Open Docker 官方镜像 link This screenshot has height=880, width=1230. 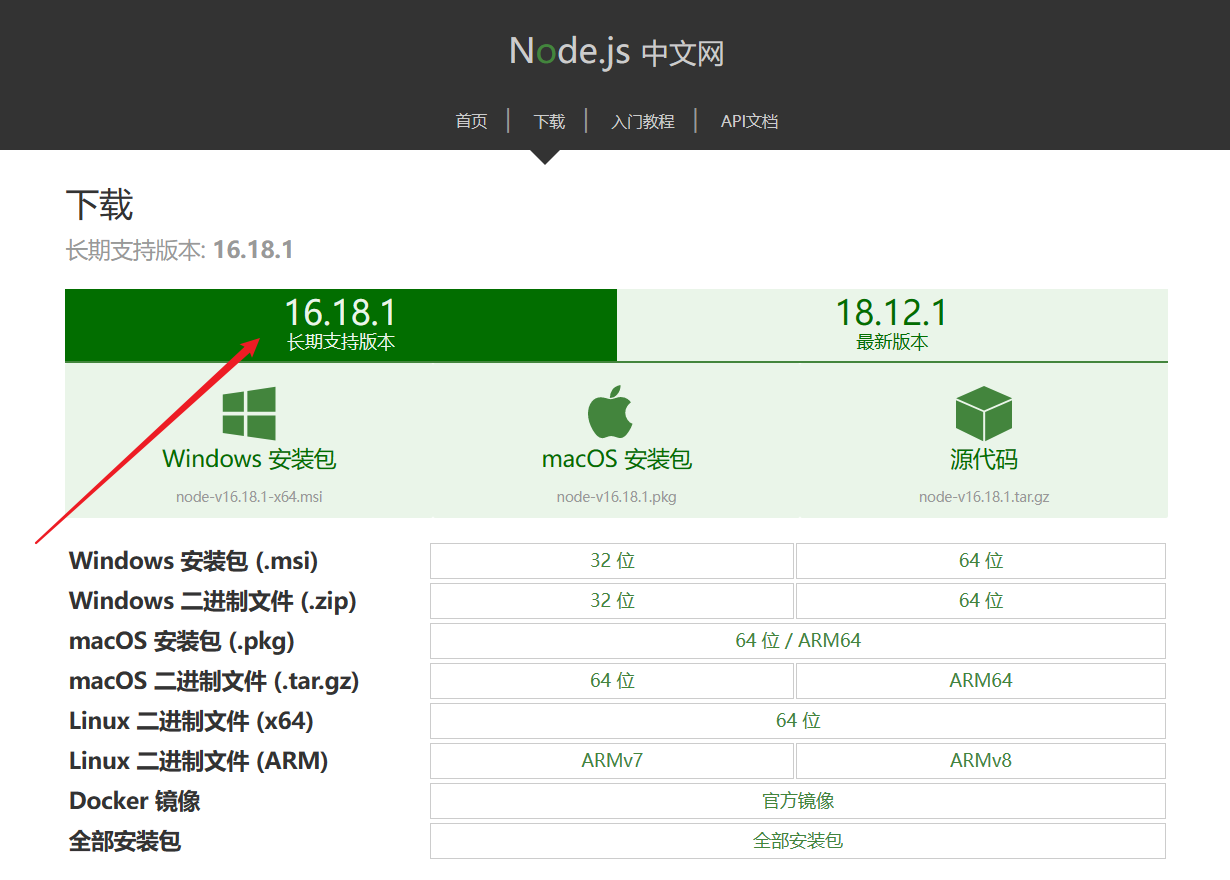point(798,801)
